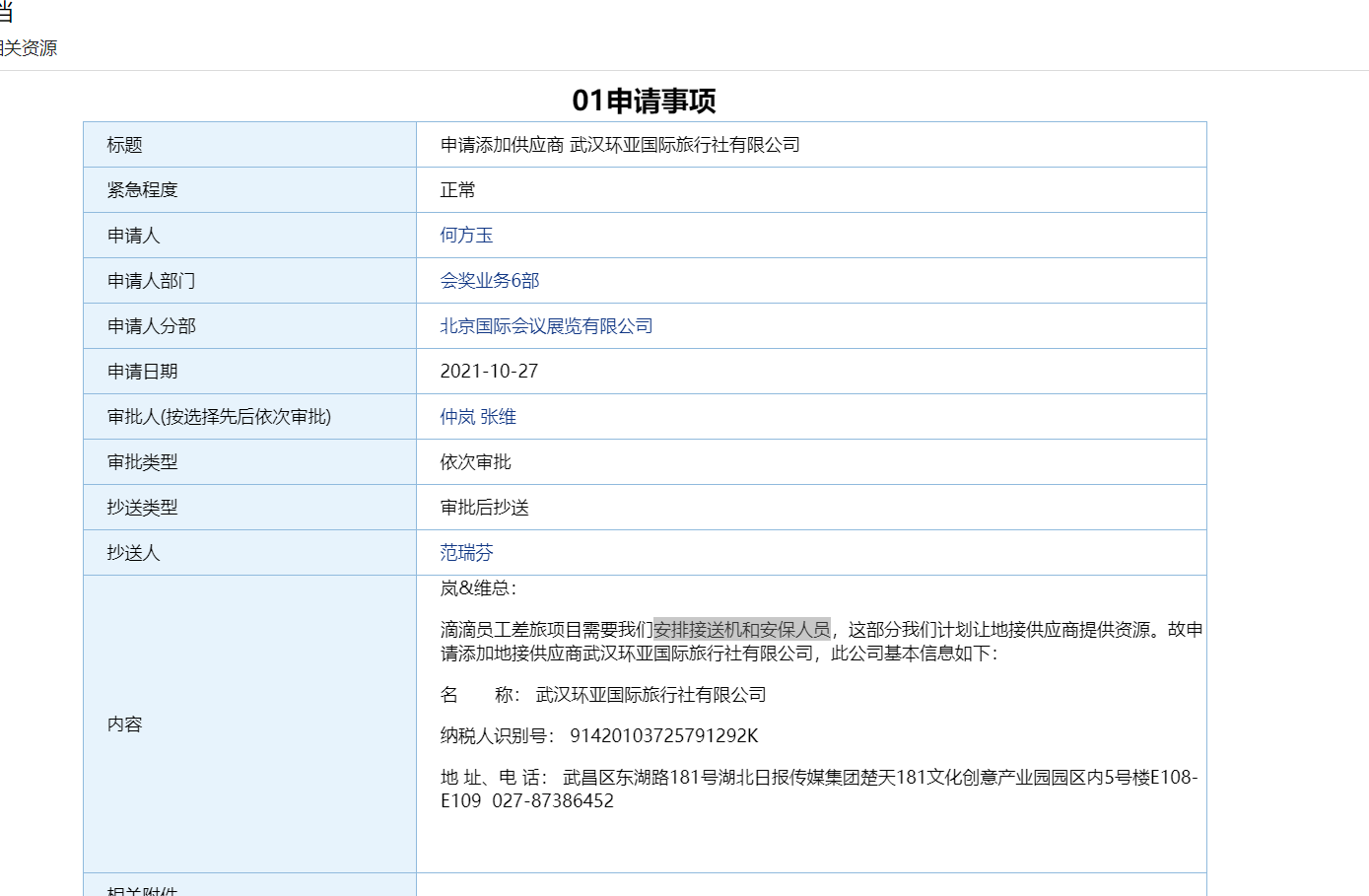
Task: Click the title value starting with 申请添加供应商
Action: pos(619,145)
